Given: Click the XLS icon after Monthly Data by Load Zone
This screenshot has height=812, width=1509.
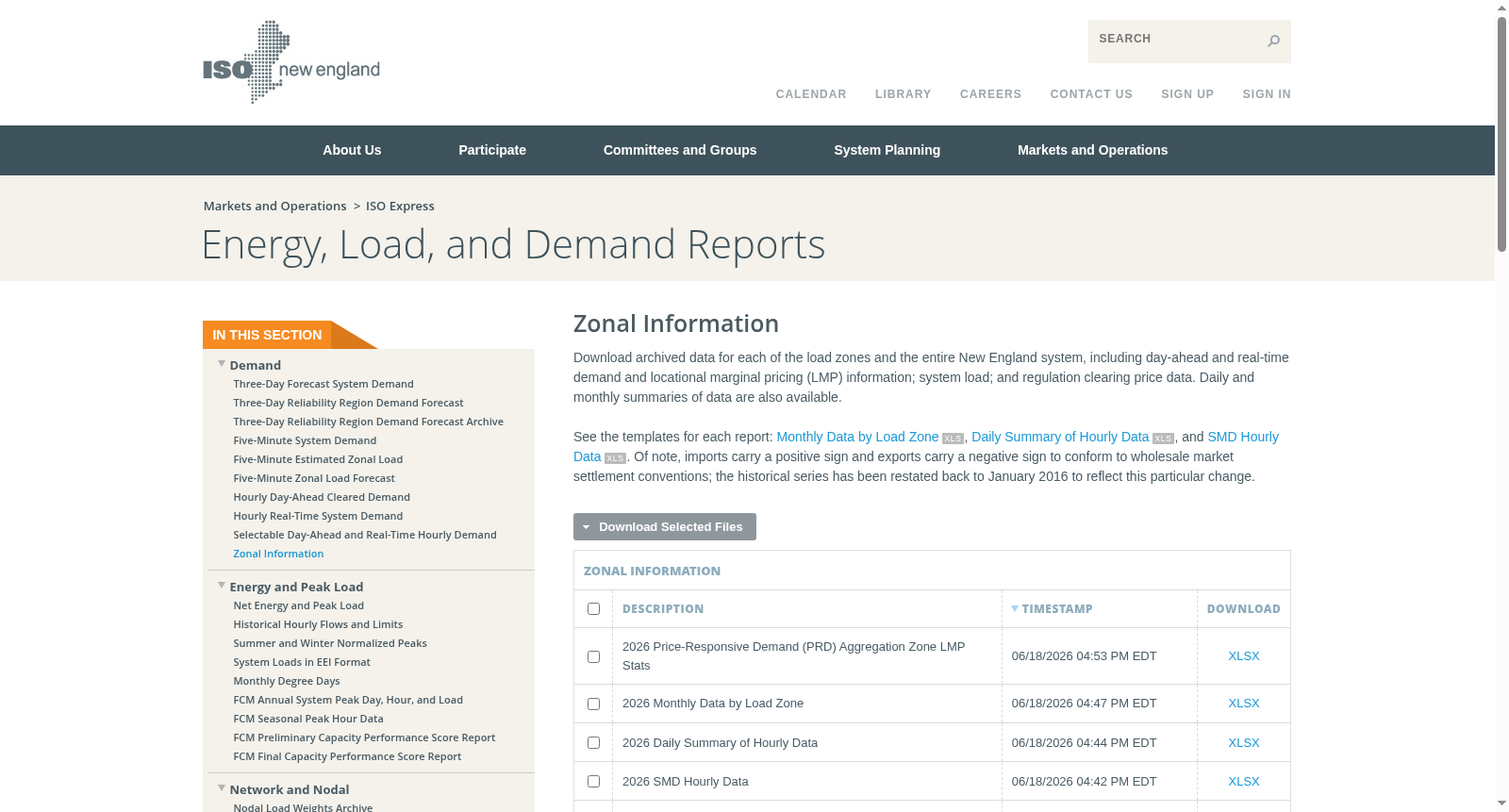Looking at the screenshot, I should coord(953,439).
